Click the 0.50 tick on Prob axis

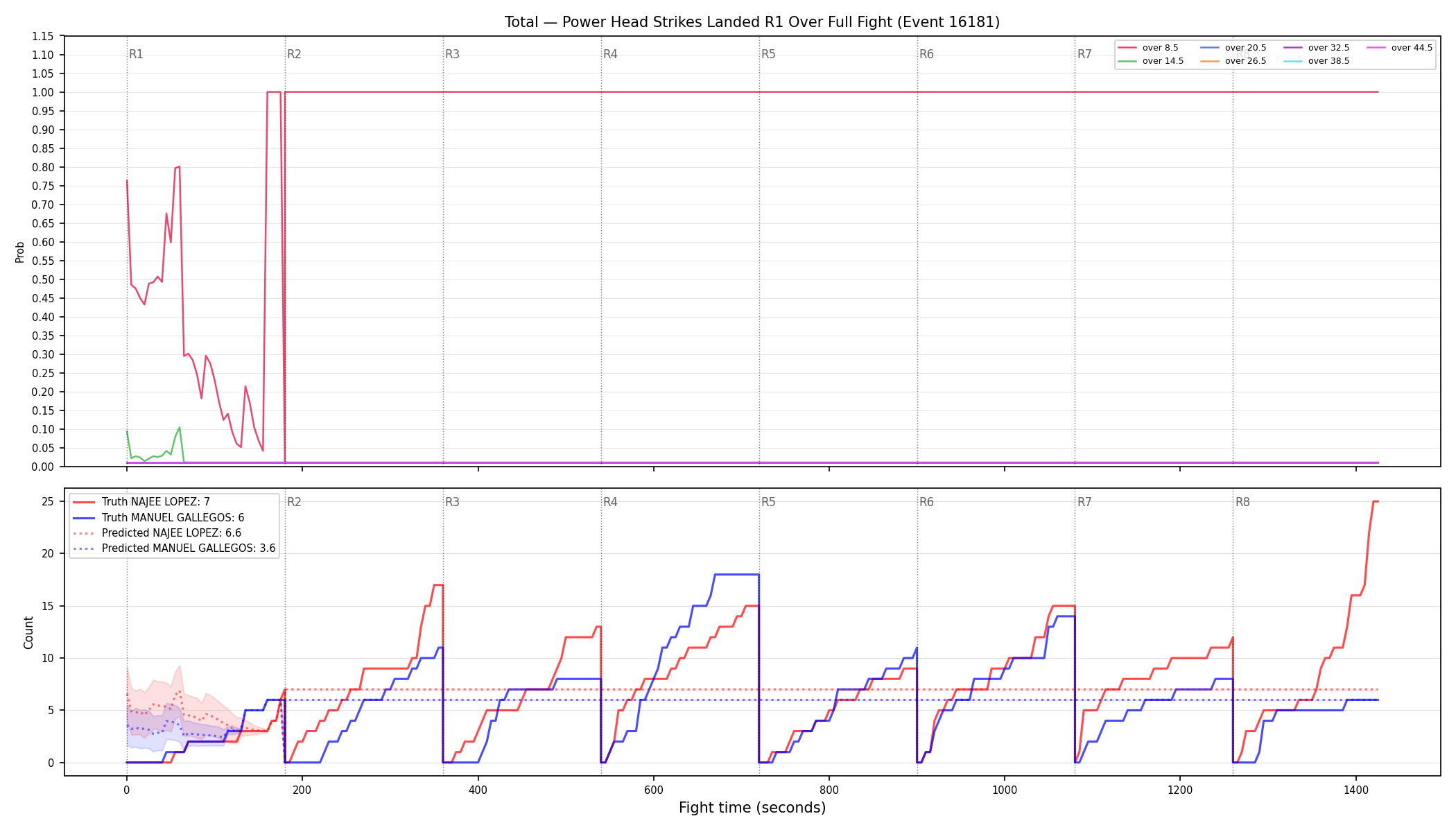click(43, 280)
